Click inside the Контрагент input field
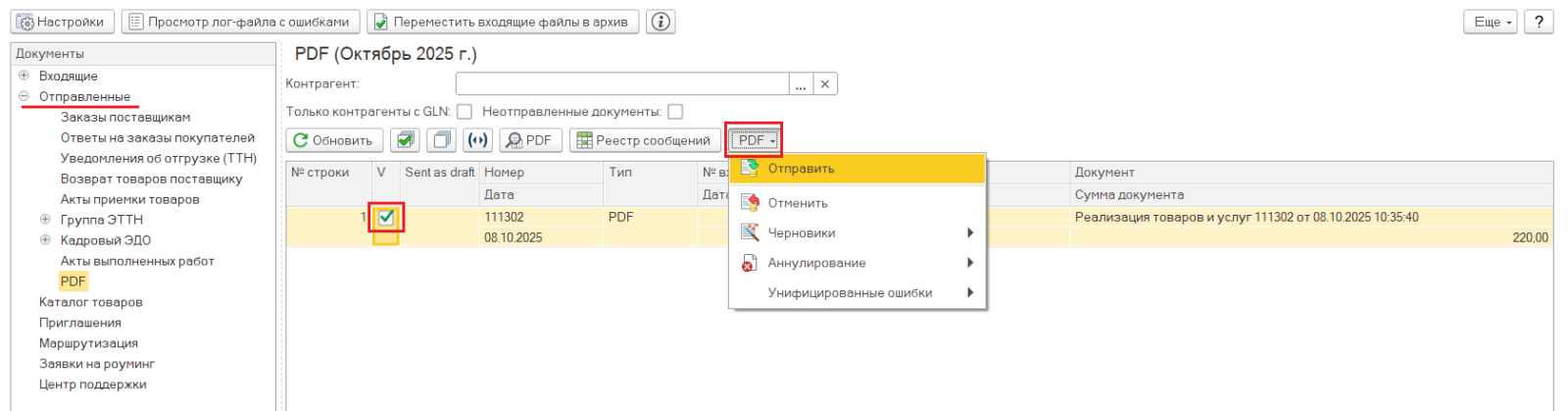Screen dimensions: 1568x411 [621, 84]
